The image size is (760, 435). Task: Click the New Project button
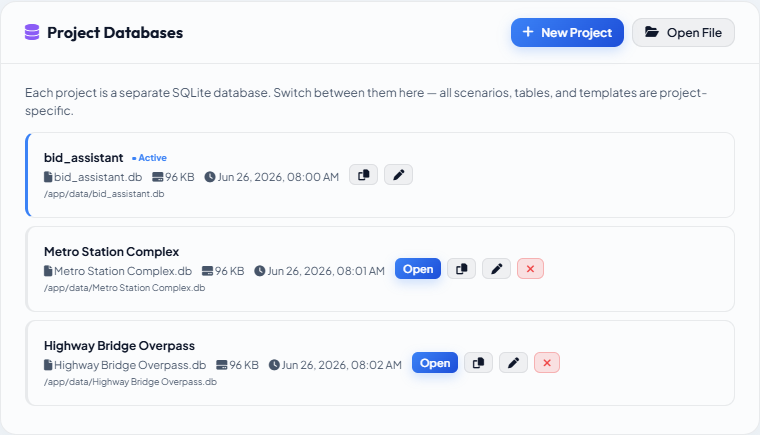coord(567,32)
